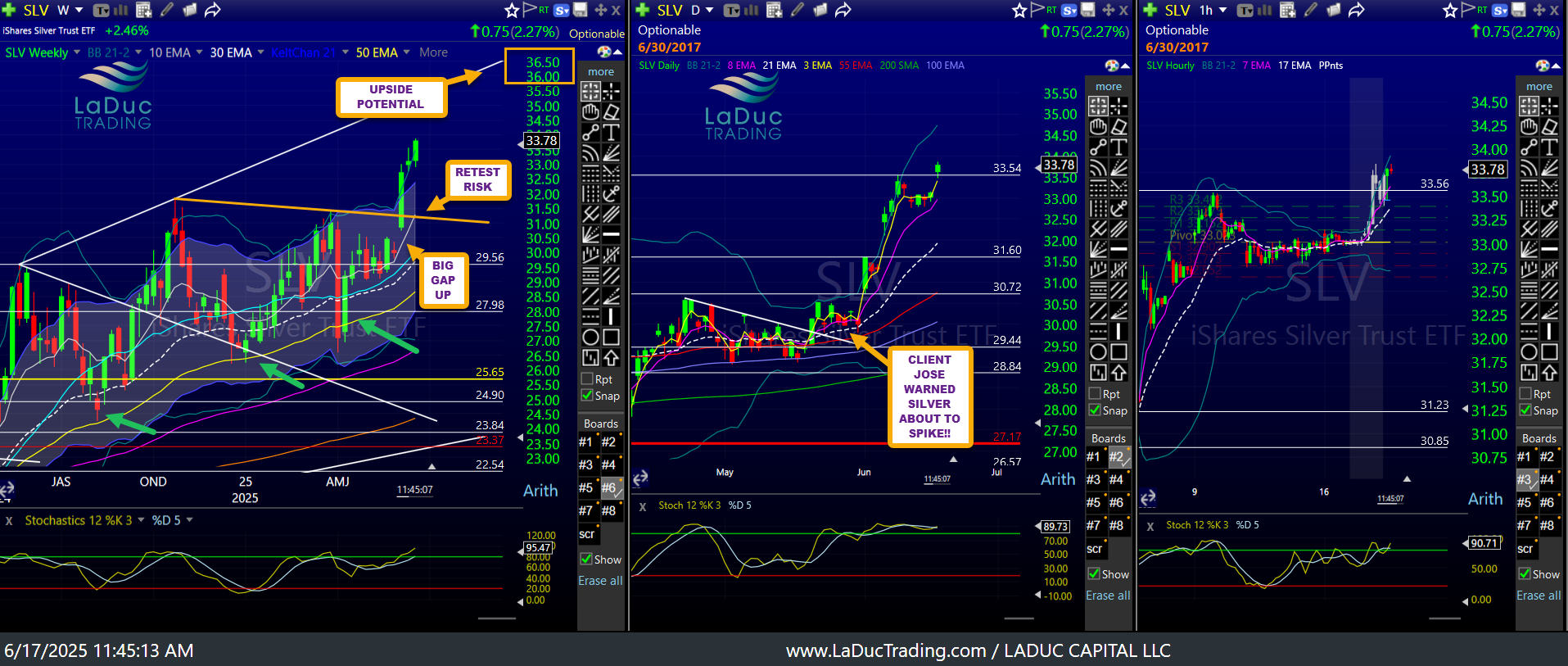Select the eraser tool in hourly drawing toolbar
The width and height of the screenshot is (1568, 666).
[x=1549, y=126]
